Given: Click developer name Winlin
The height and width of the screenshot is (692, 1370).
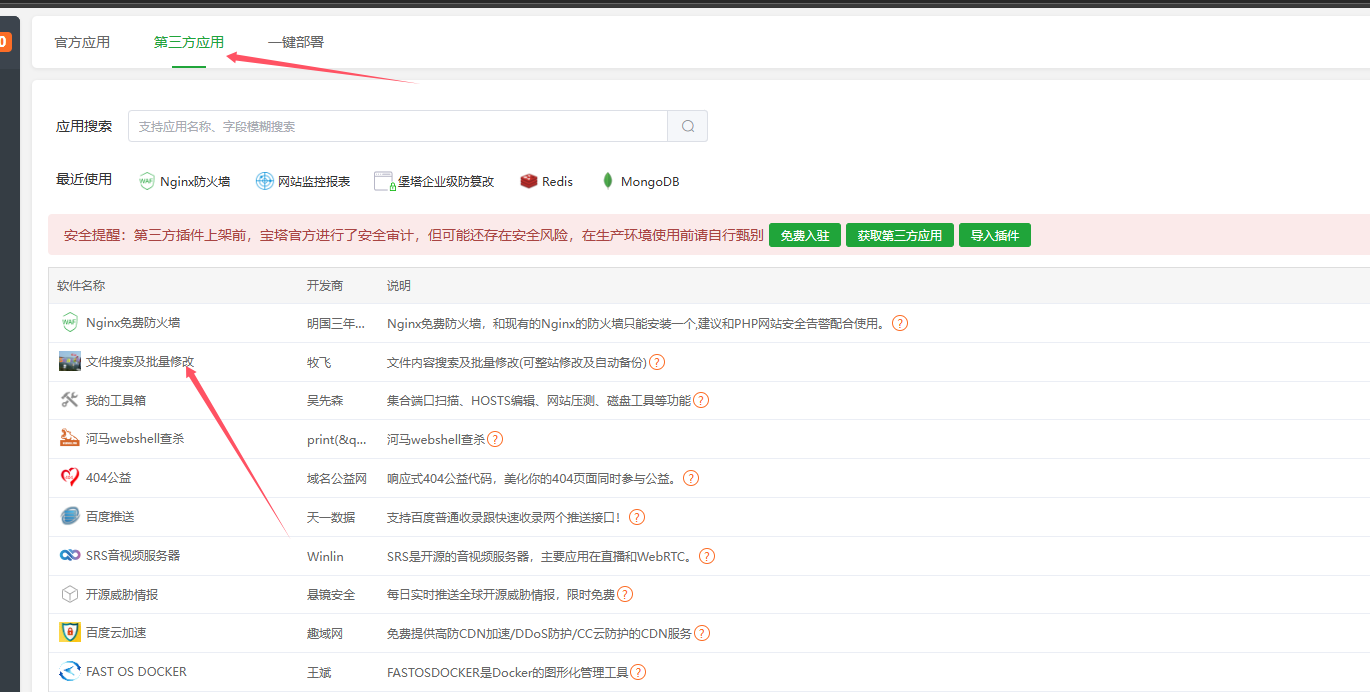Looking at the screenshot, I should pyautogui.click(x=325, y=556).
